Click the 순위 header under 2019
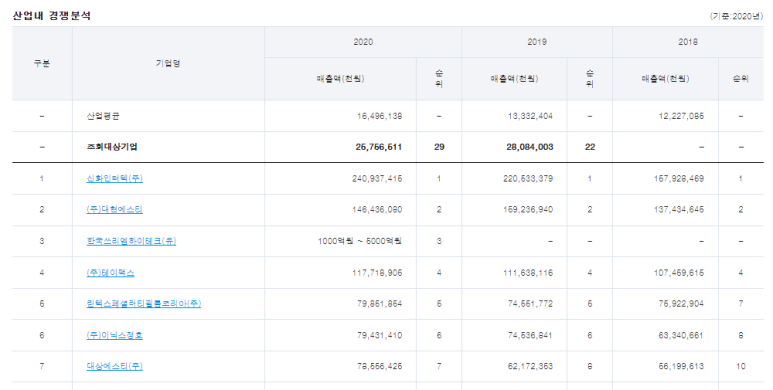The height and width of the screenshot is (390, 773). coord(590,79)
